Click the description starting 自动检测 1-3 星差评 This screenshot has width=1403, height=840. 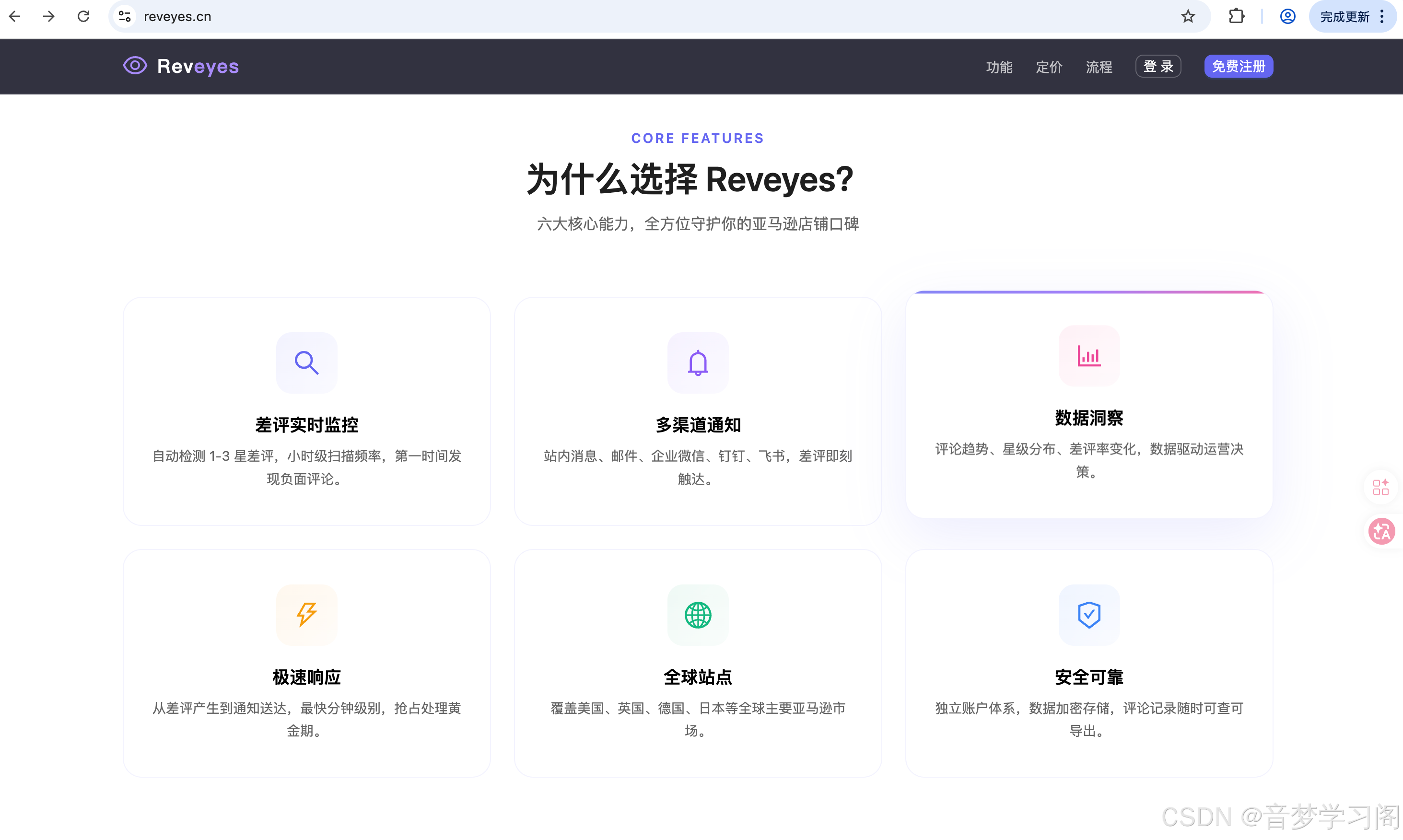[x=307, y=467]
